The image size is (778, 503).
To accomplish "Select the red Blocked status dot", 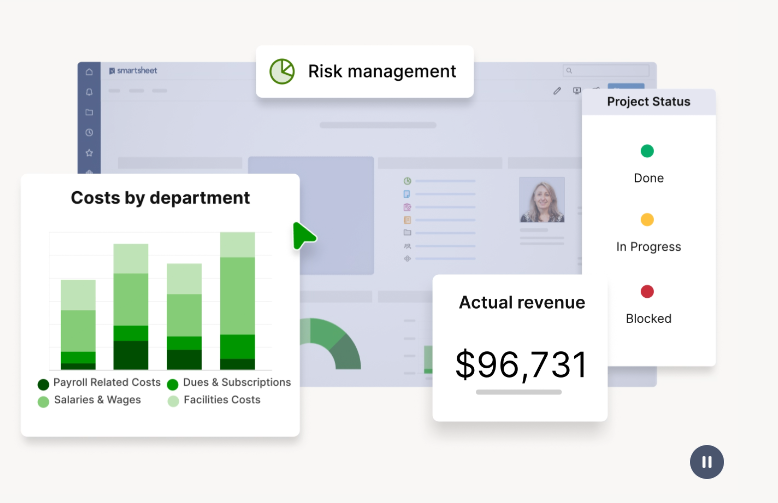I will (x=647, y=291).
